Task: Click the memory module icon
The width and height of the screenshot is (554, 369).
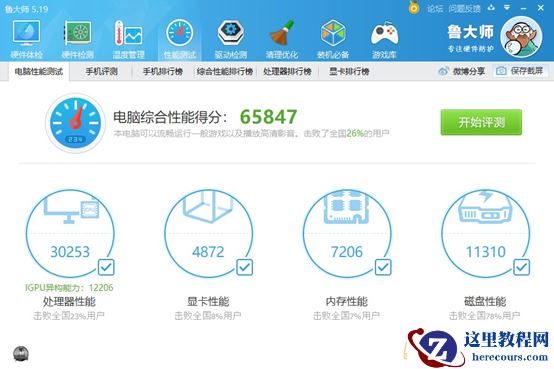Action: point(347,207)
